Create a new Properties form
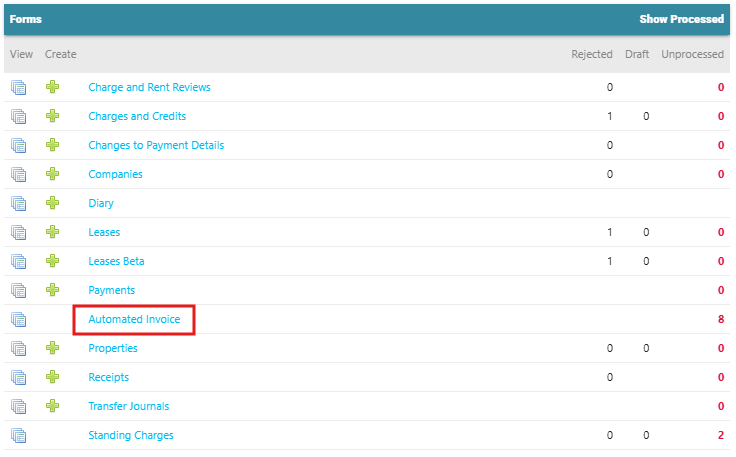Image resolution: width=736 pixels, height=457 pixels. click(53, 349)
